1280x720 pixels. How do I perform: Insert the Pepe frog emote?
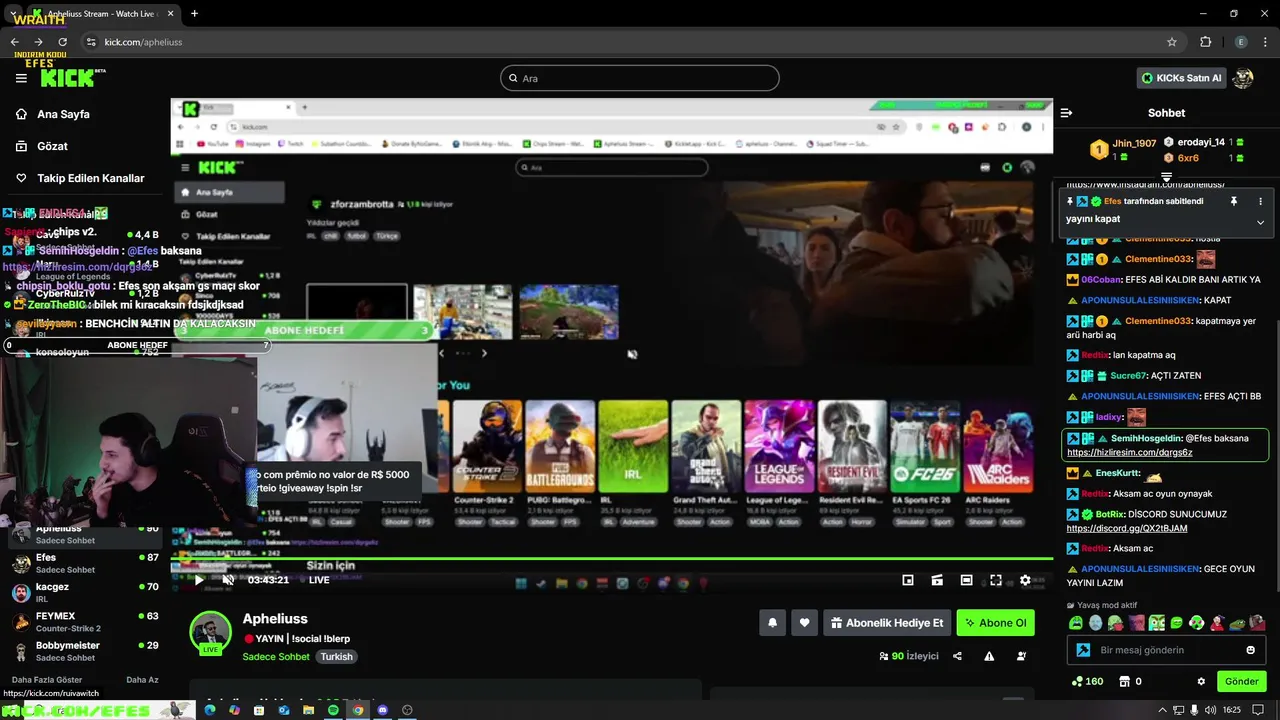point(1237,623)
